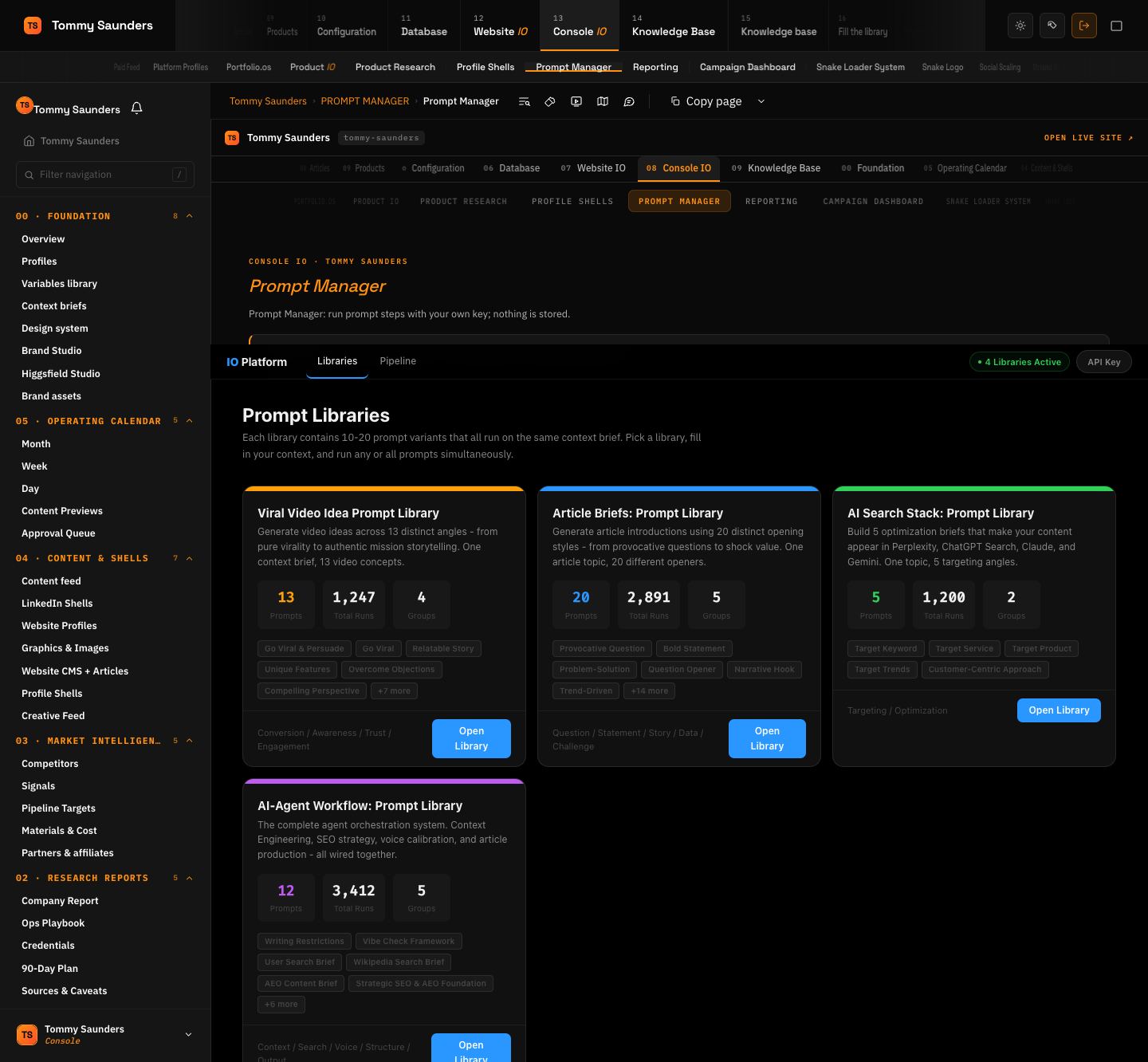Open the AI Search Stack library
1148x1062 pixels.
1059,710
